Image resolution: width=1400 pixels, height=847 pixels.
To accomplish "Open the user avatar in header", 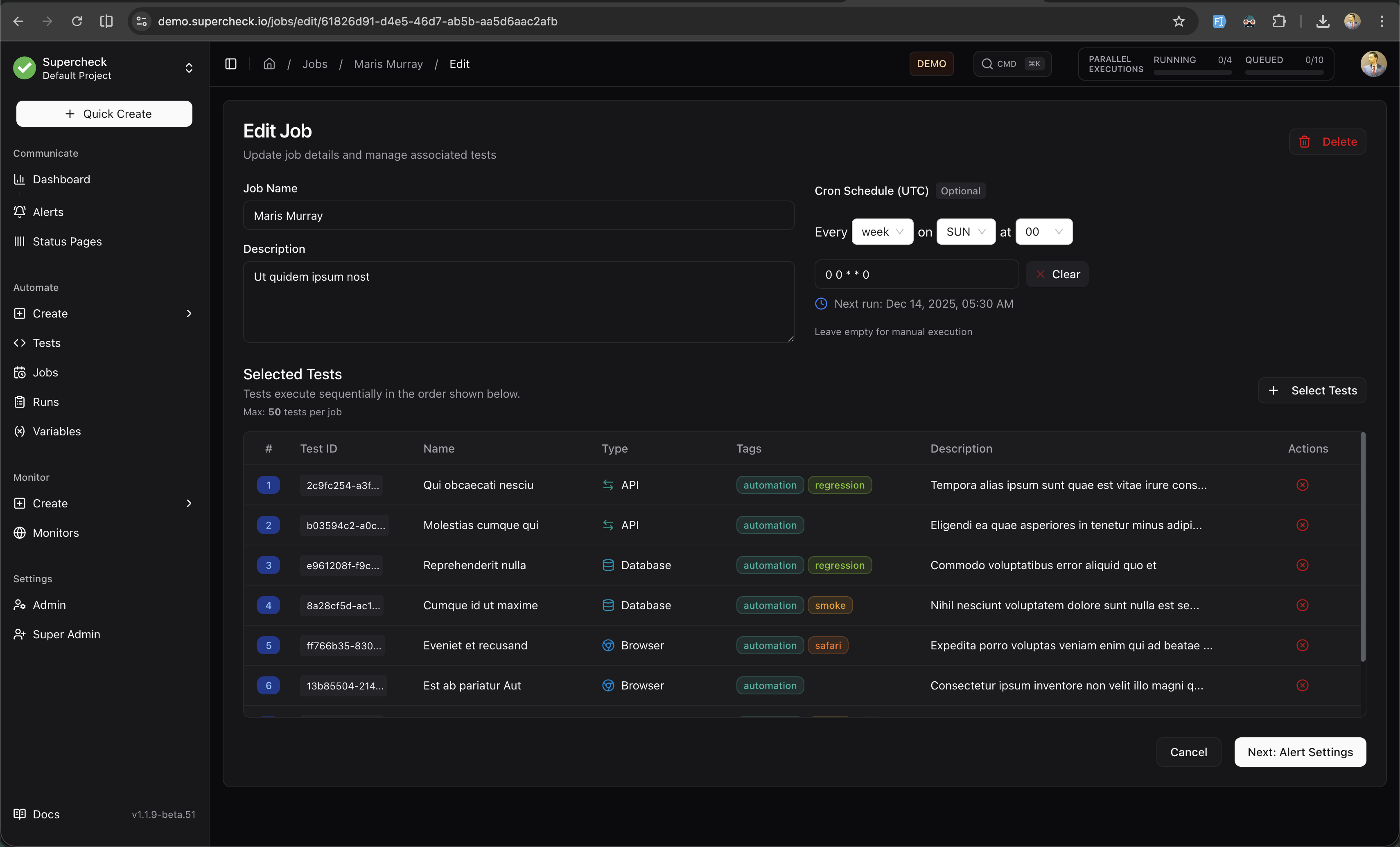I will (1373, 63).
